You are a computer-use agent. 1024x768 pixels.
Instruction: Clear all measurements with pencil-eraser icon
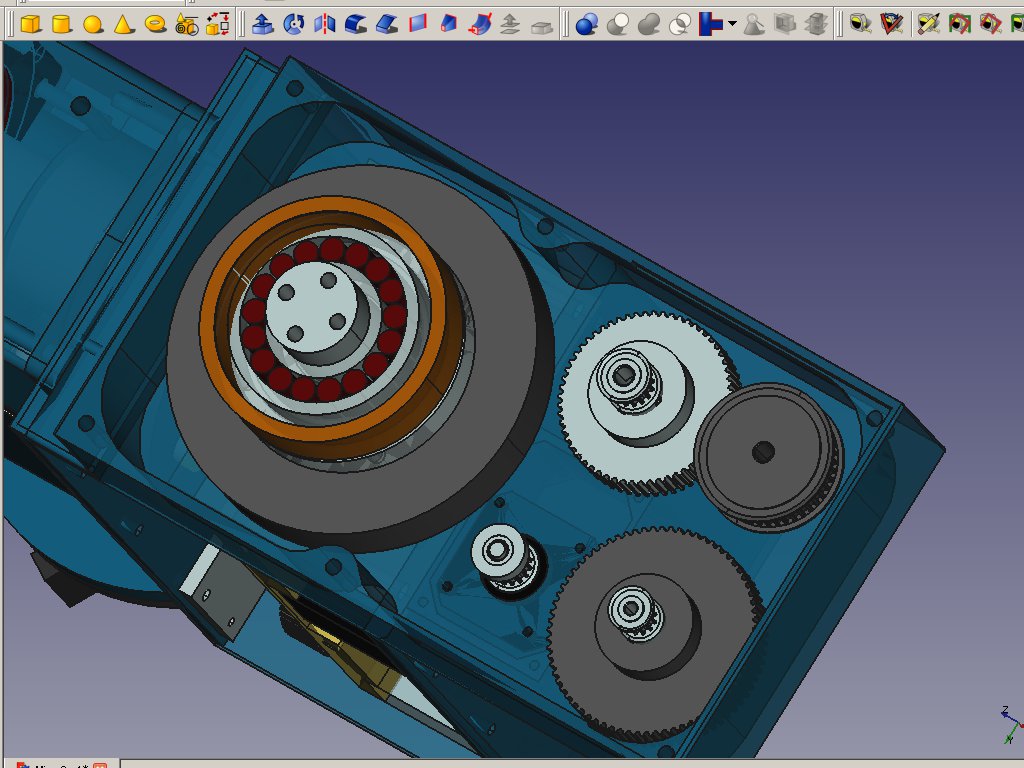(x=928, y=24)
